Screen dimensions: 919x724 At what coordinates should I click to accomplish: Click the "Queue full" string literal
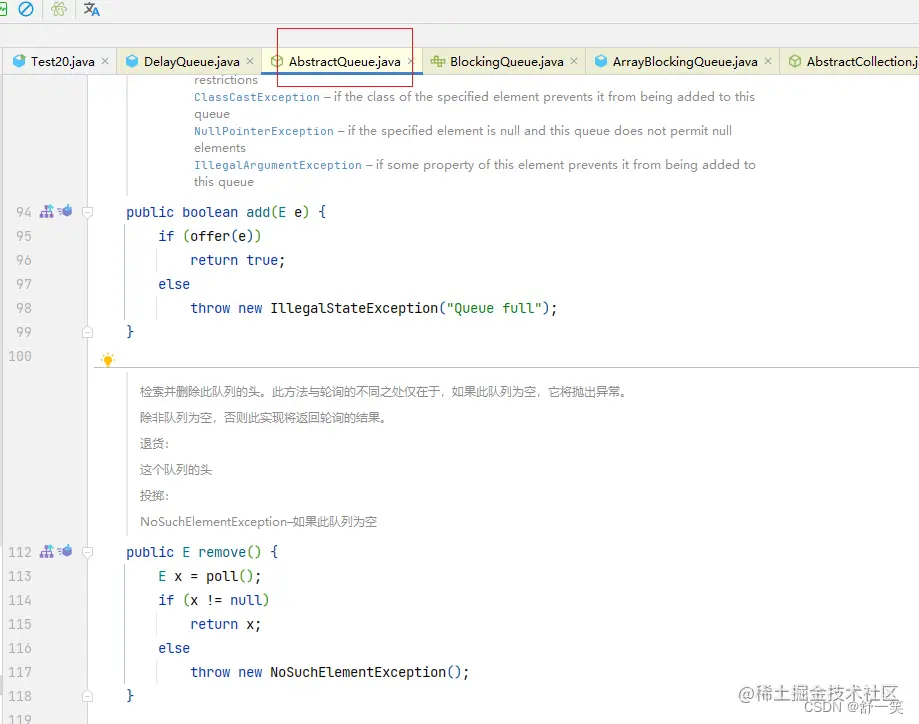pos(493,308)
